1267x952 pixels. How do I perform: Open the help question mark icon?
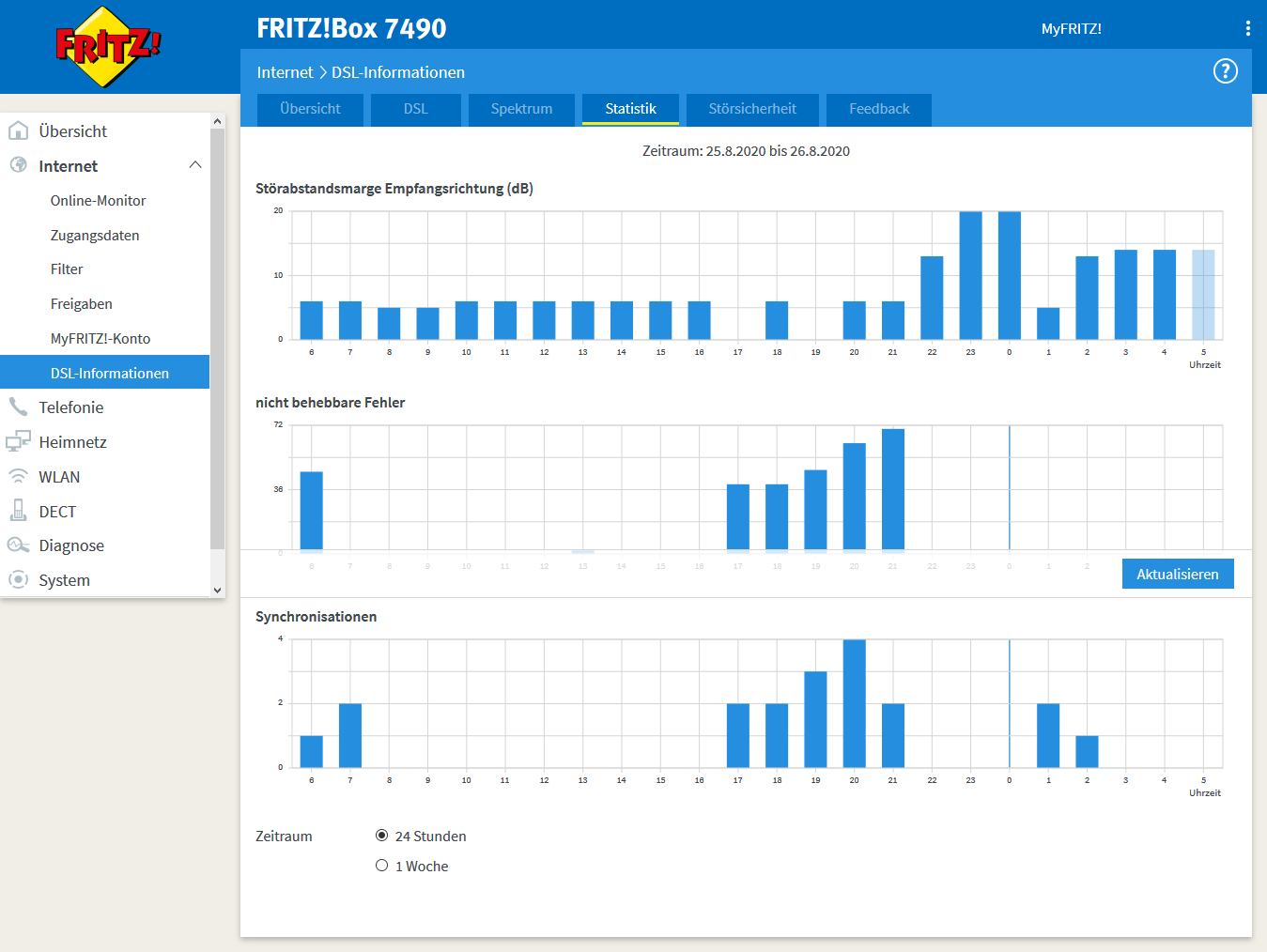pos(1225,71)
